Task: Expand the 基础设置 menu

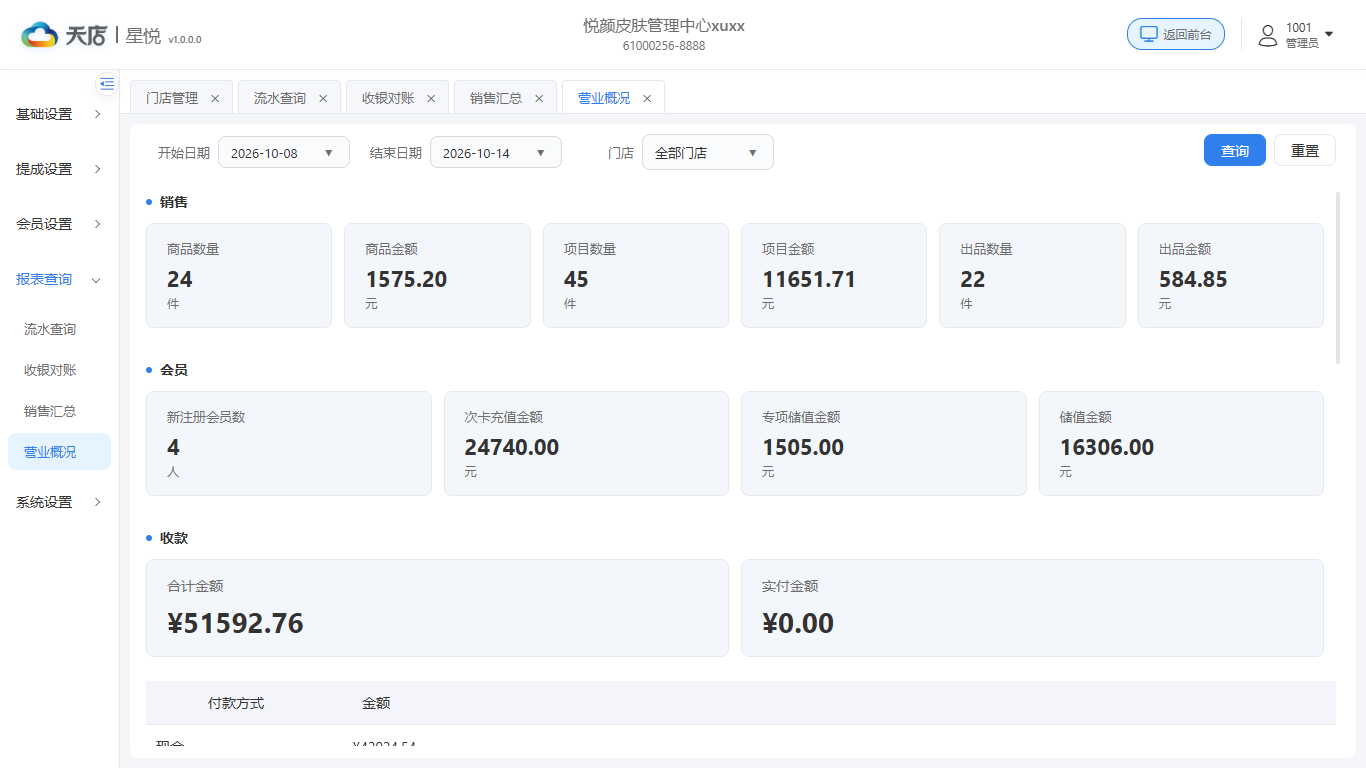Action: (59, 114)
